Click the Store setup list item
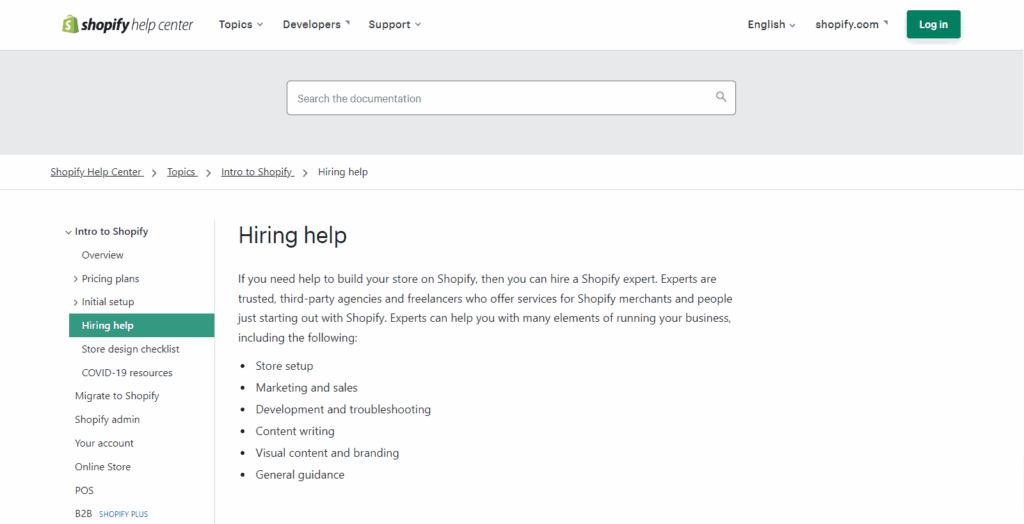Image resolution: width=1024 pixels, height=524 pixels. coord(284,366)
